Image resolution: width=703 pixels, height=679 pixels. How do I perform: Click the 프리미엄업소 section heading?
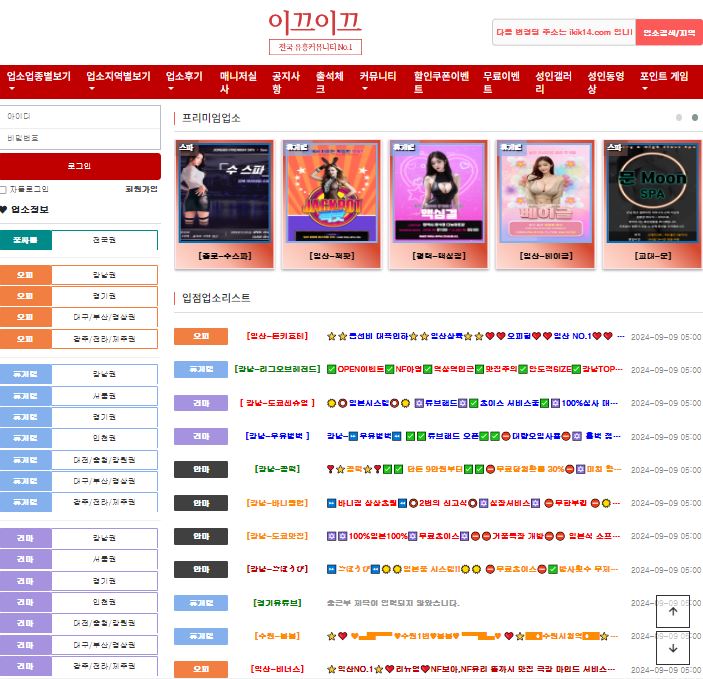pyautogui.click(x=211, y=118)
